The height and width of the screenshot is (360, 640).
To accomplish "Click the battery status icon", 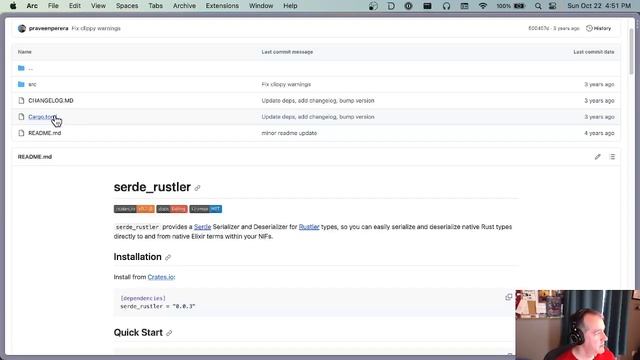I will pos(519,6).
